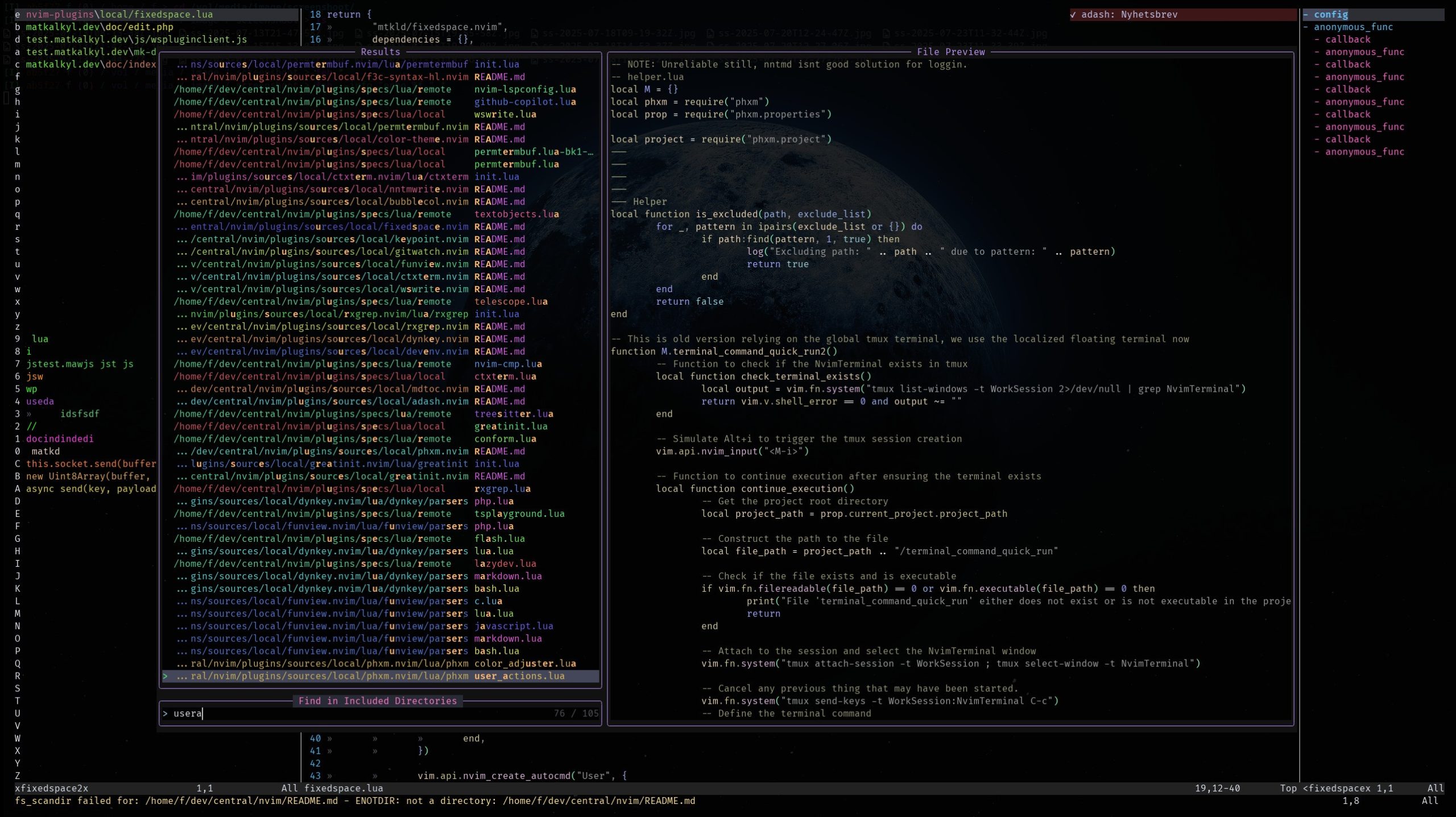
Task: Click the is_excluded function line in preview
Action: 741,214
